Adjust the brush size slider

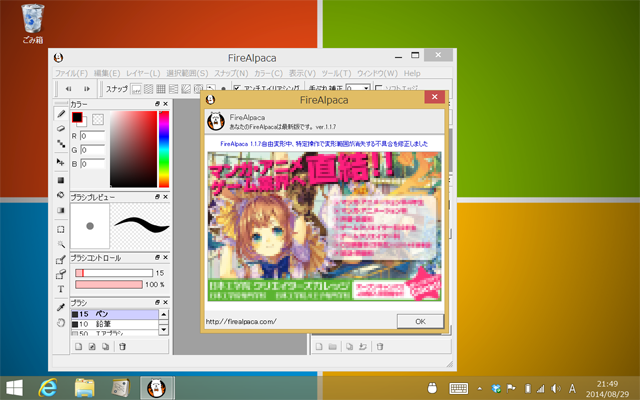pos(114,273)
